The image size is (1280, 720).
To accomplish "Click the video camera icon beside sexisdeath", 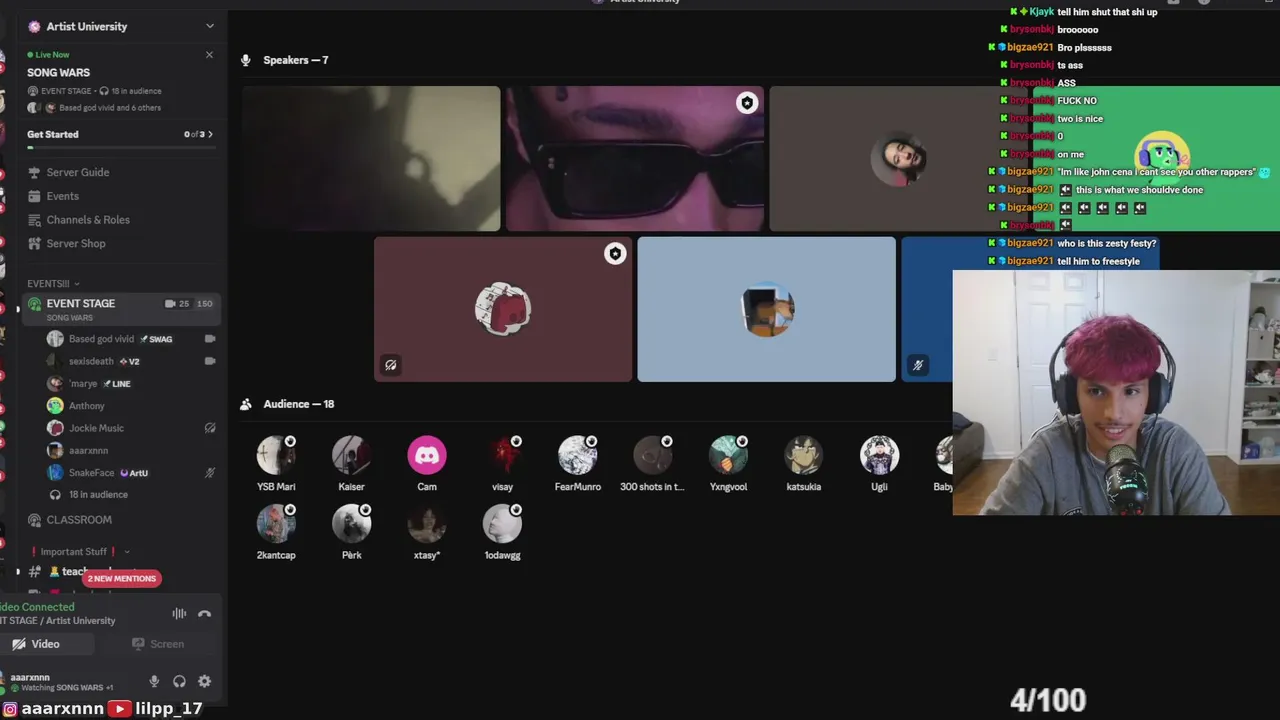I will pos(210,361).
